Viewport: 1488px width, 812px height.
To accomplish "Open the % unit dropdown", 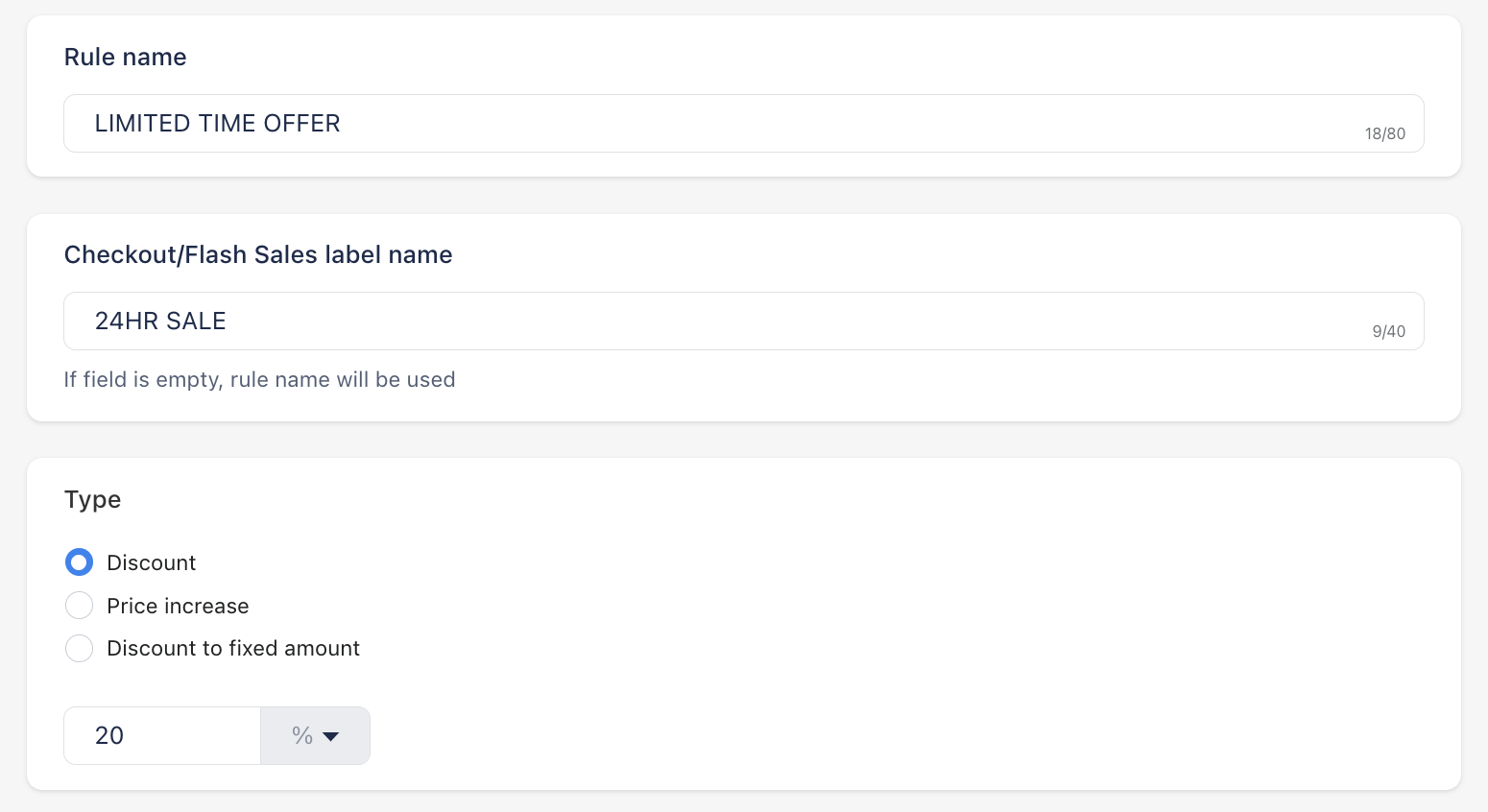I will pyautogui.click(x=315, y=735).
